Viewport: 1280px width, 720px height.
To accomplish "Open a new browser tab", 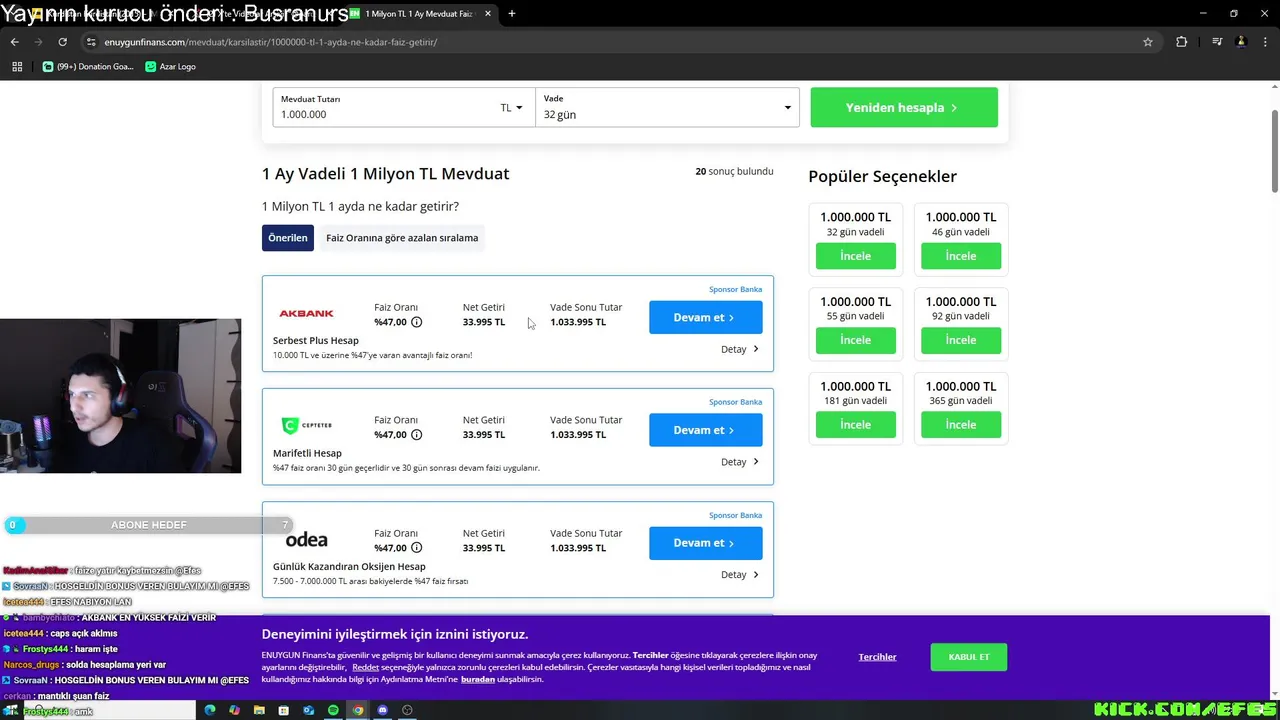I will pyautogui.click(x=512, y=14).
